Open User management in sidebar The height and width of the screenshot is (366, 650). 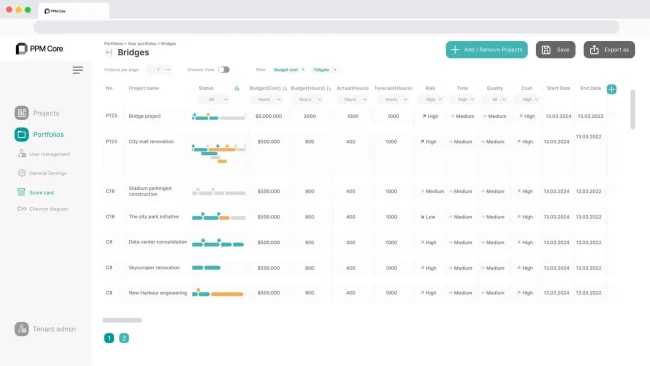(x=44, y=154)
